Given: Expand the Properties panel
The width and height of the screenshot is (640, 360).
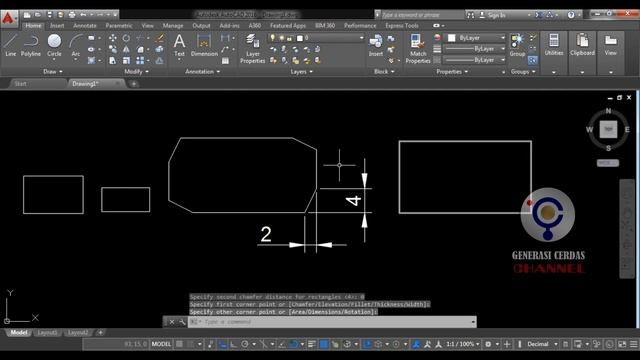Looking at the screenshot, I should 452,71.
